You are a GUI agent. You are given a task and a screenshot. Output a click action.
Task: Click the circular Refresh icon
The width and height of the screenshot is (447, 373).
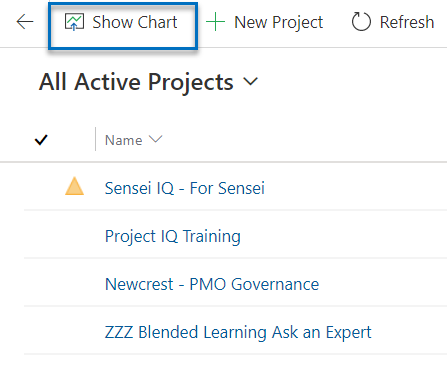point(361,22)
